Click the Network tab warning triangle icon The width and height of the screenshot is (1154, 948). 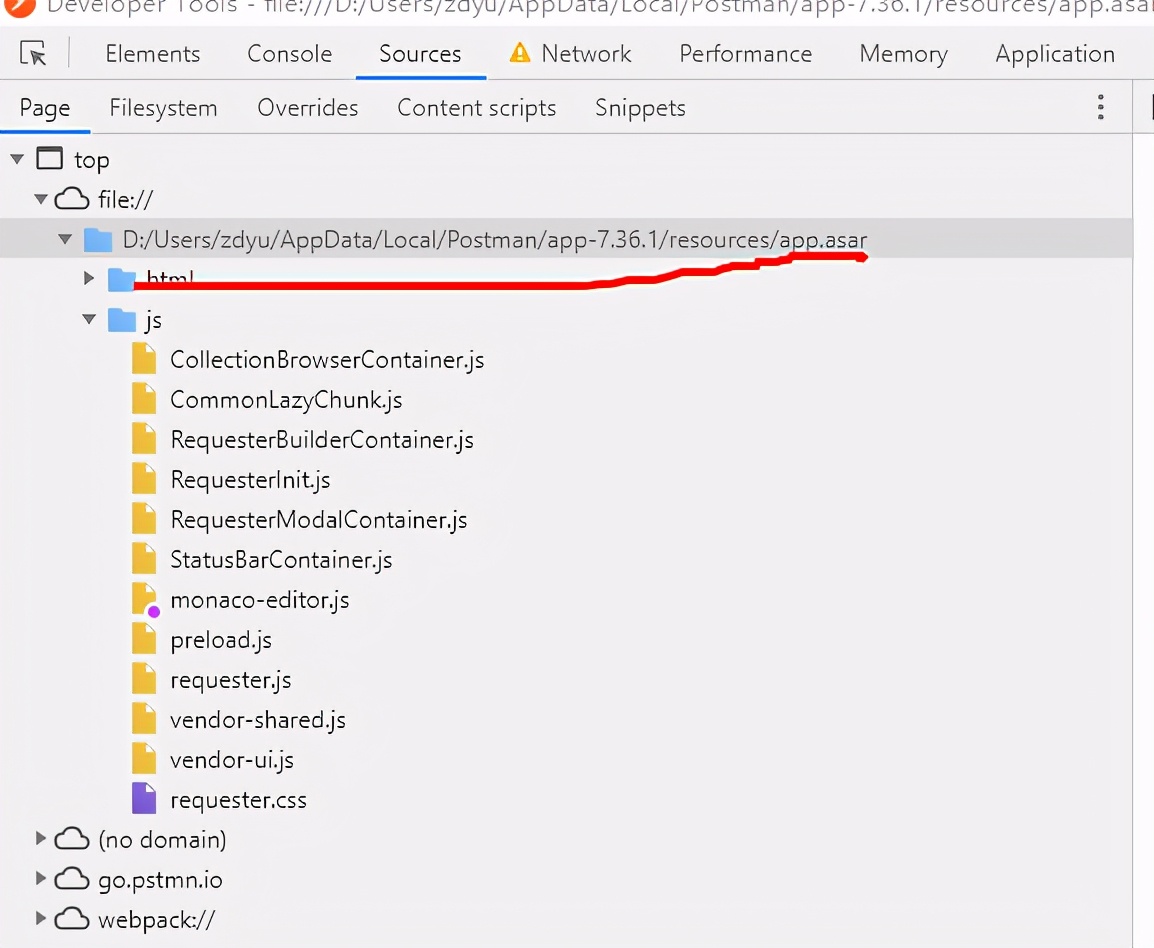[520, 53]
